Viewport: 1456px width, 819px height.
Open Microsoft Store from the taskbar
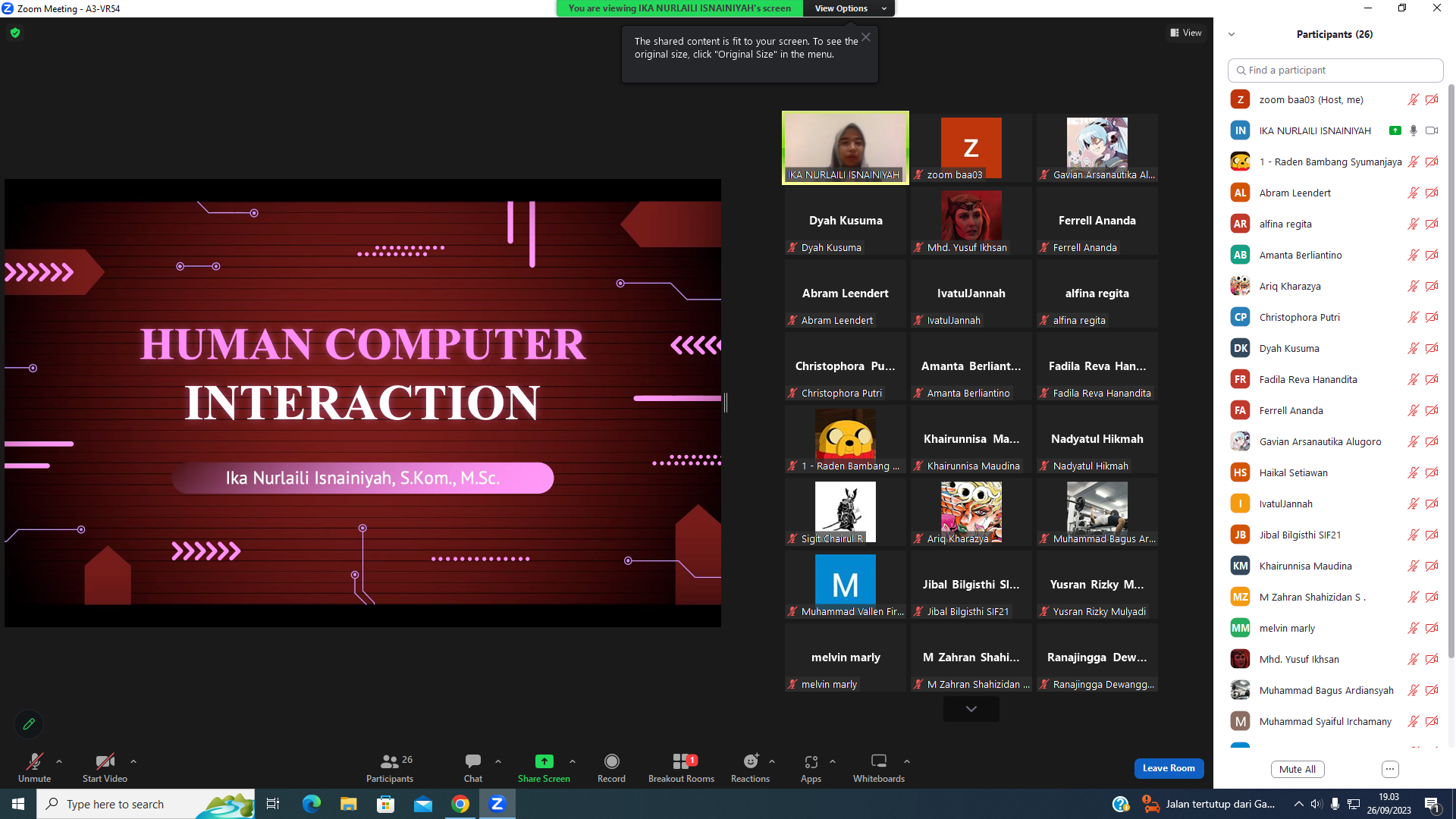385,804
